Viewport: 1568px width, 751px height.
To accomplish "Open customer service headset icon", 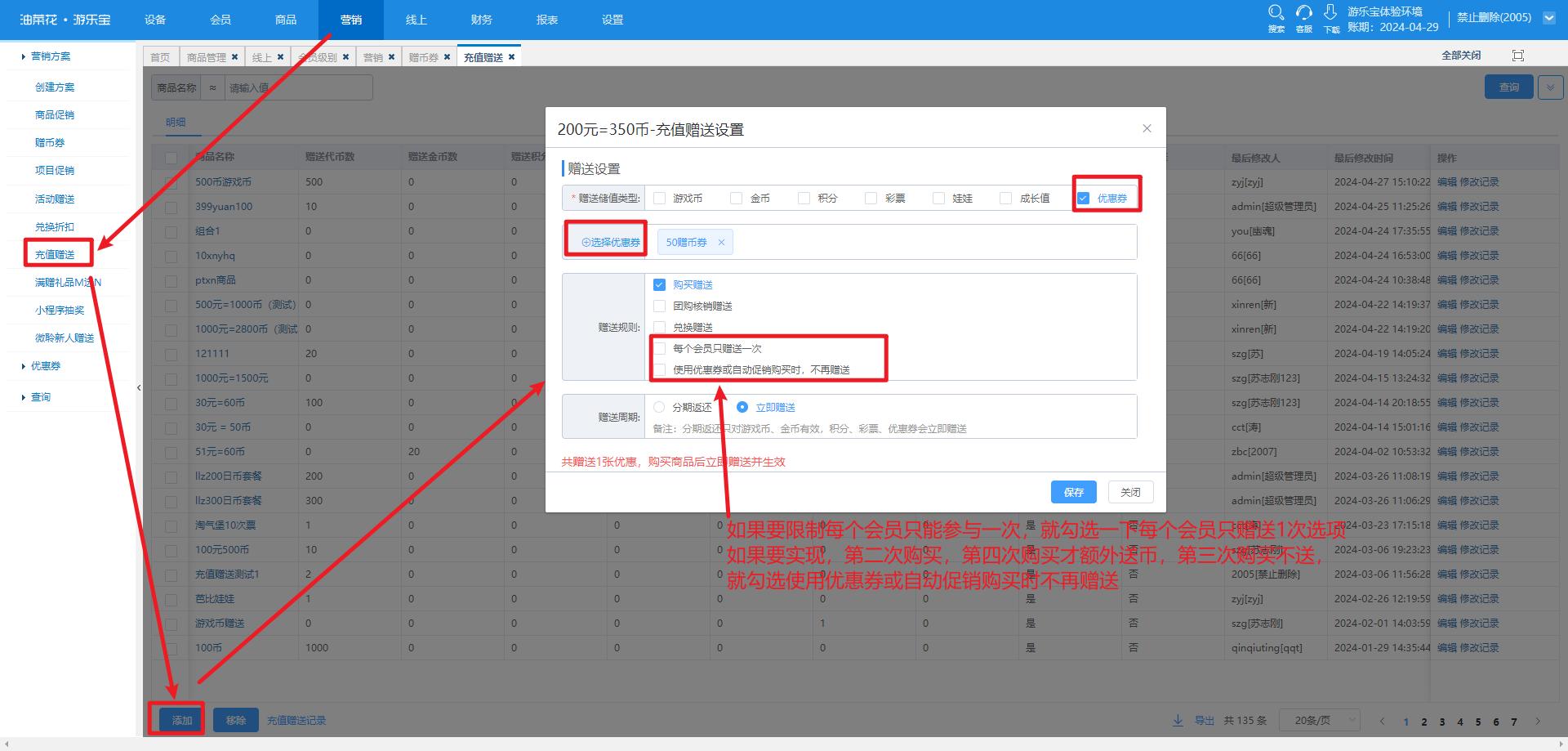I will pyautogui.click(x=1303, y=12).
